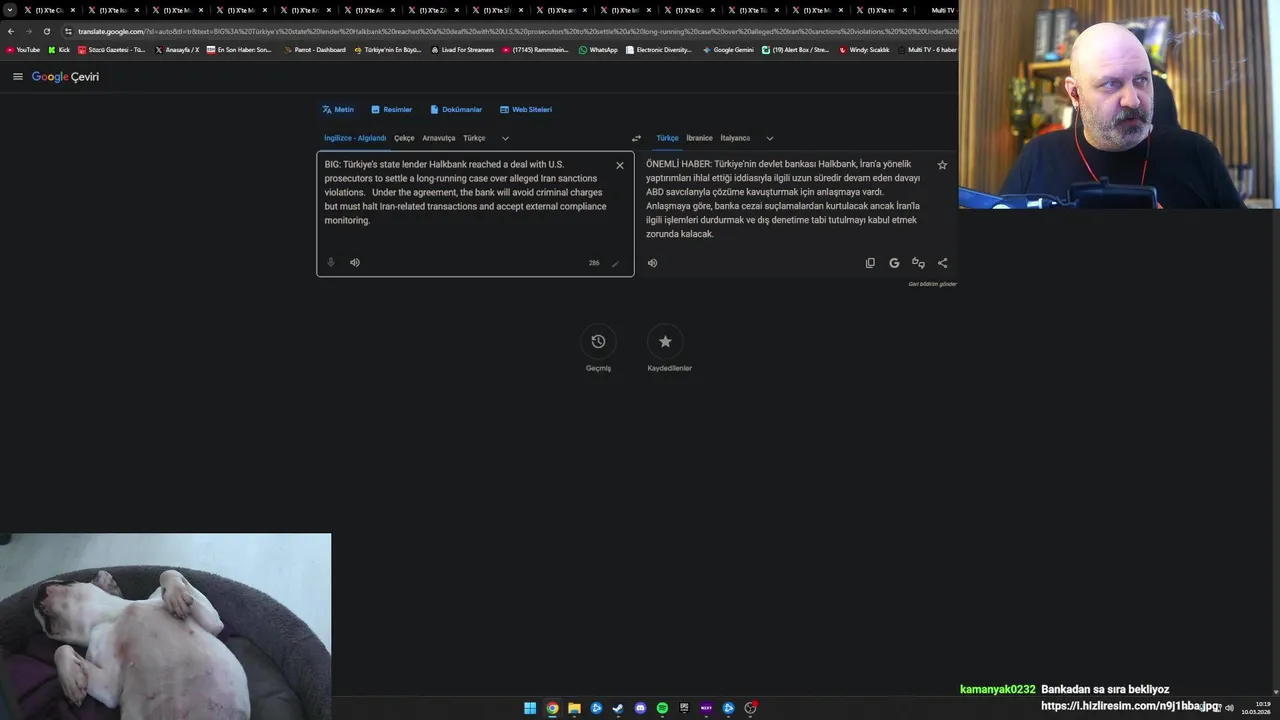The width and height of the screenshot is (1280, 720).
Task: Switch to the Dokümanlar tab
Action: (x=456, y=110)
